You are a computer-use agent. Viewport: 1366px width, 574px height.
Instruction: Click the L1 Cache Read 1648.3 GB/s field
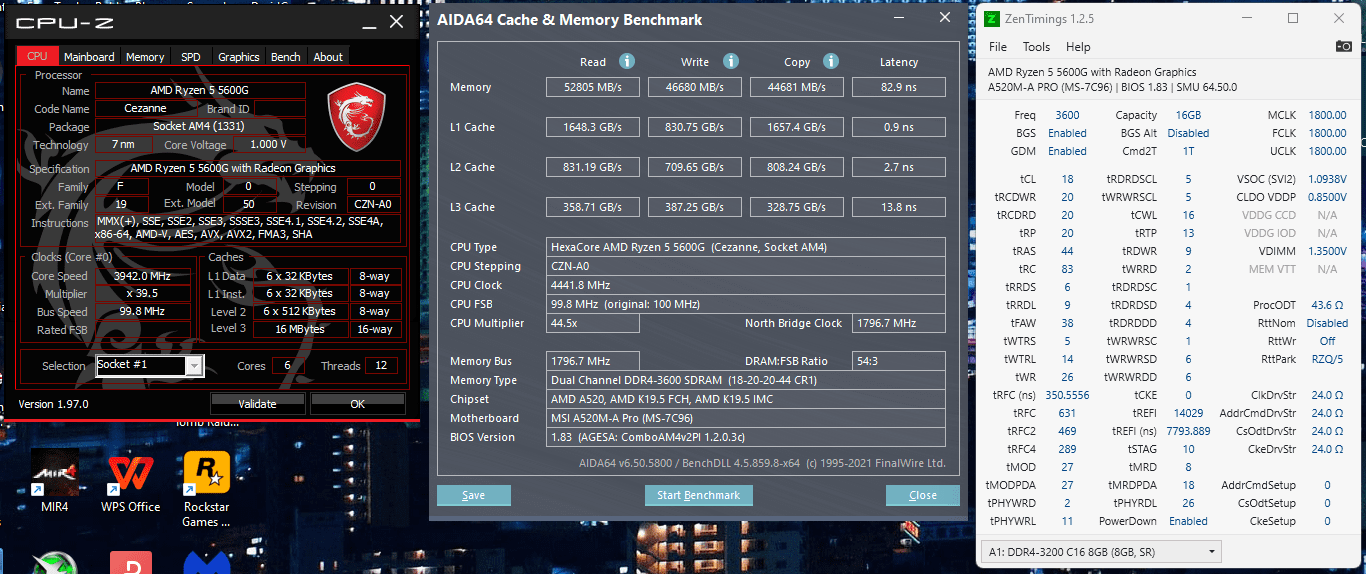(x=594, y=127)
